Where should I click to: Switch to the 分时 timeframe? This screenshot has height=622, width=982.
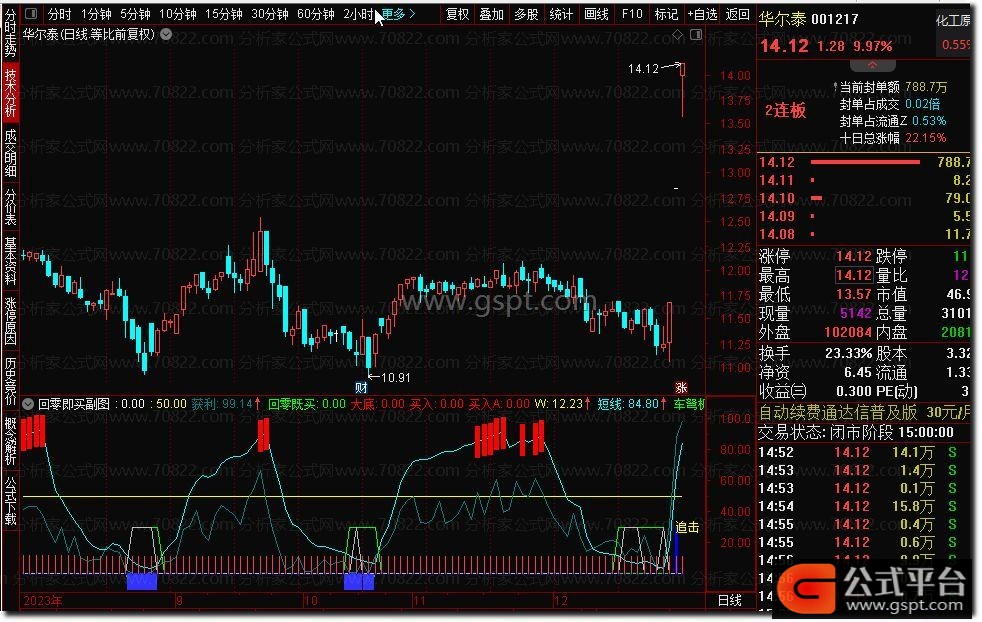click(59, 14)
